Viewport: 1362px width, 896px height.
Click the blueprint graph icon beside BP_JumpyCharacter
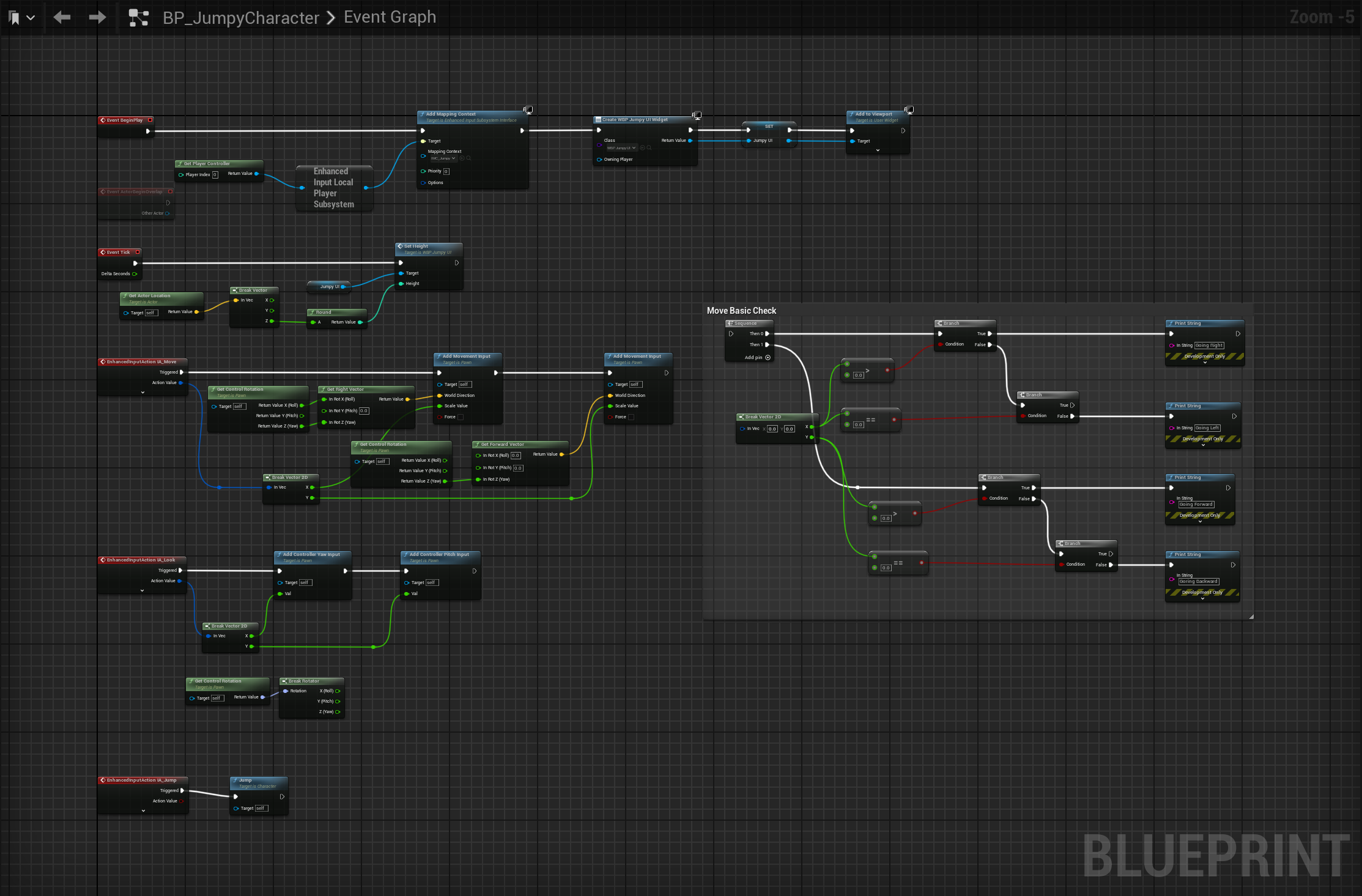(139, 18)
